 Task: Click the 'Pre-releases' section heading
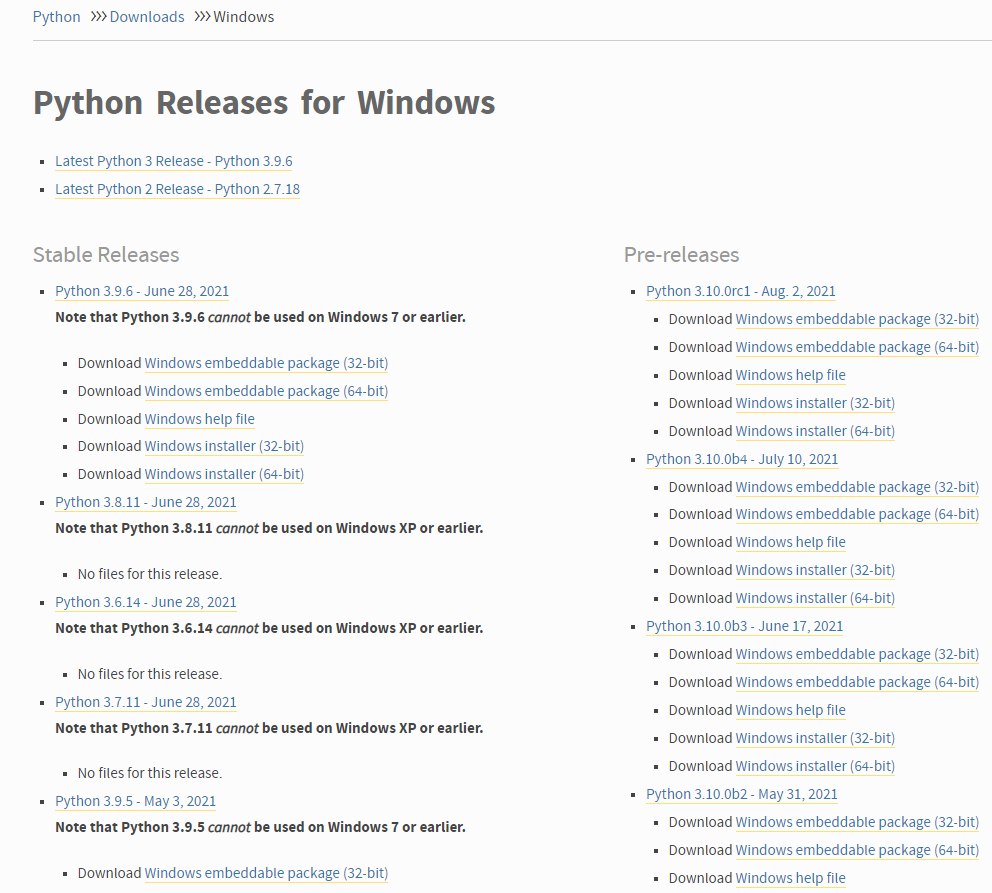click(x=681, y=255)
